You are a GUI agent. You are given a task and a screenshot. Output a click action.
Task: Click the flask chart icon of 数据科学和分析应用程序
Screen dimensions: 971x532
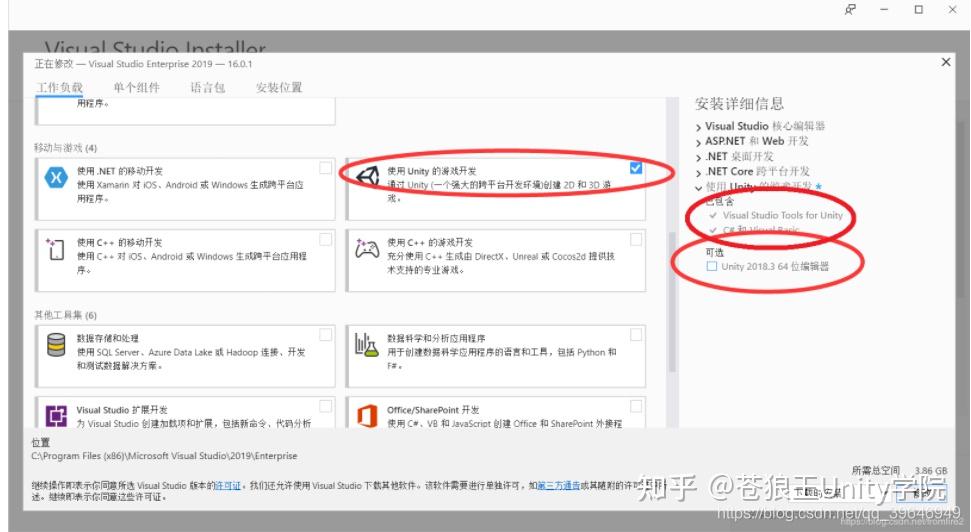tap(366, 344)
